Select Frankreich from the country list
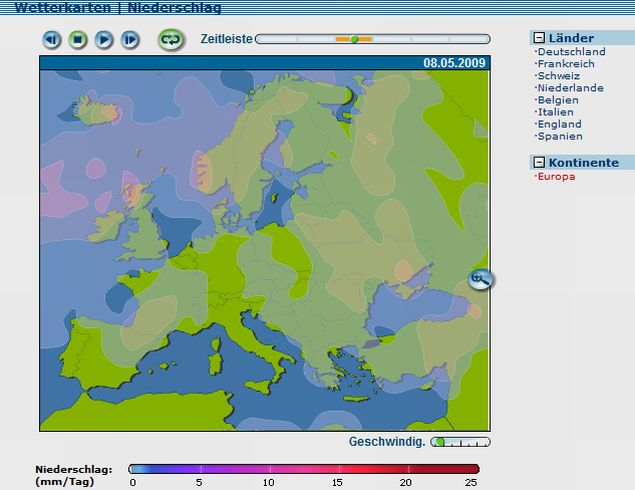Viewport: 635px width, 490px height. 565,64
